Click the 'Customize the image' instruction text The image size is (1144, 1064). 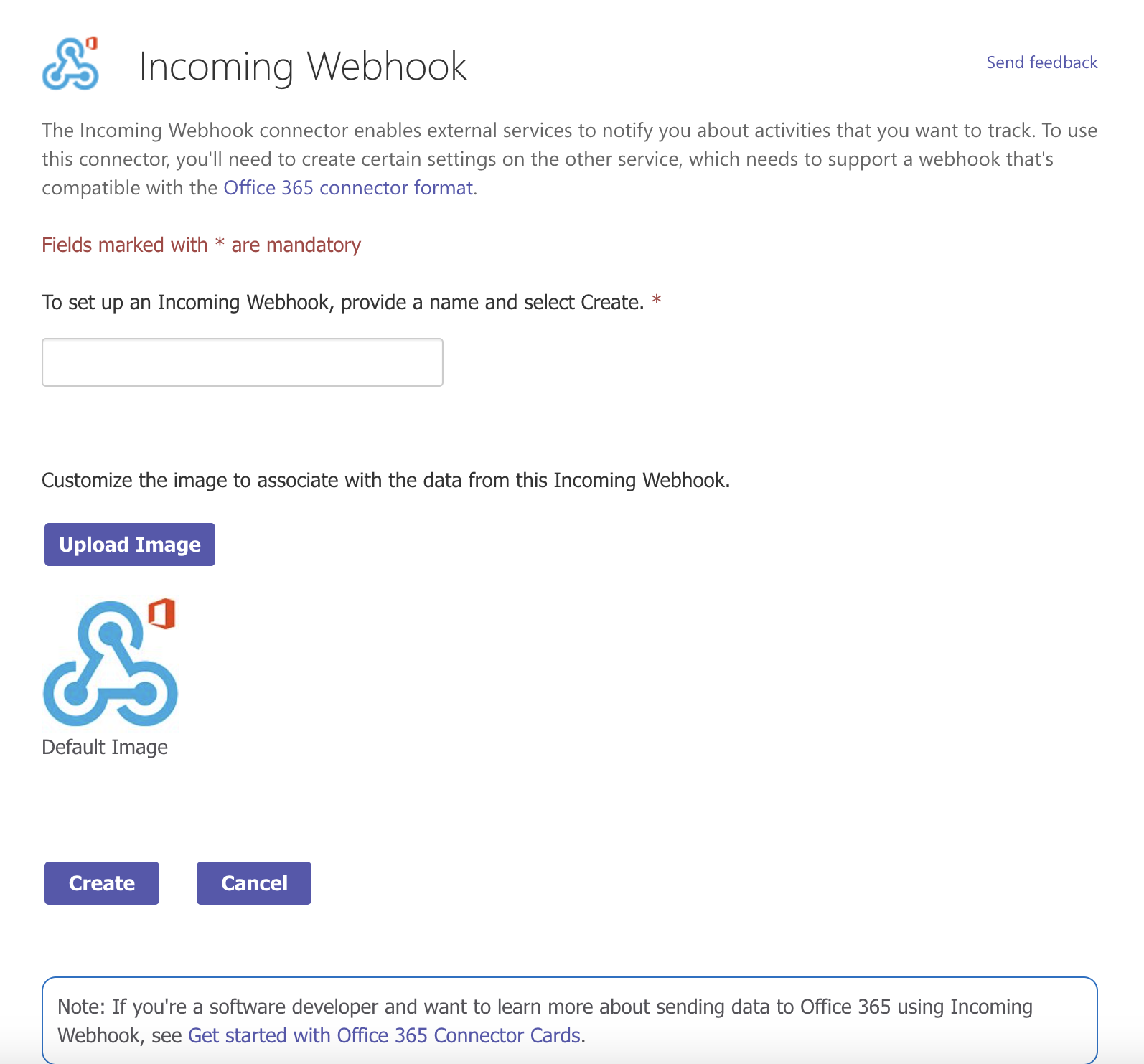386,481
